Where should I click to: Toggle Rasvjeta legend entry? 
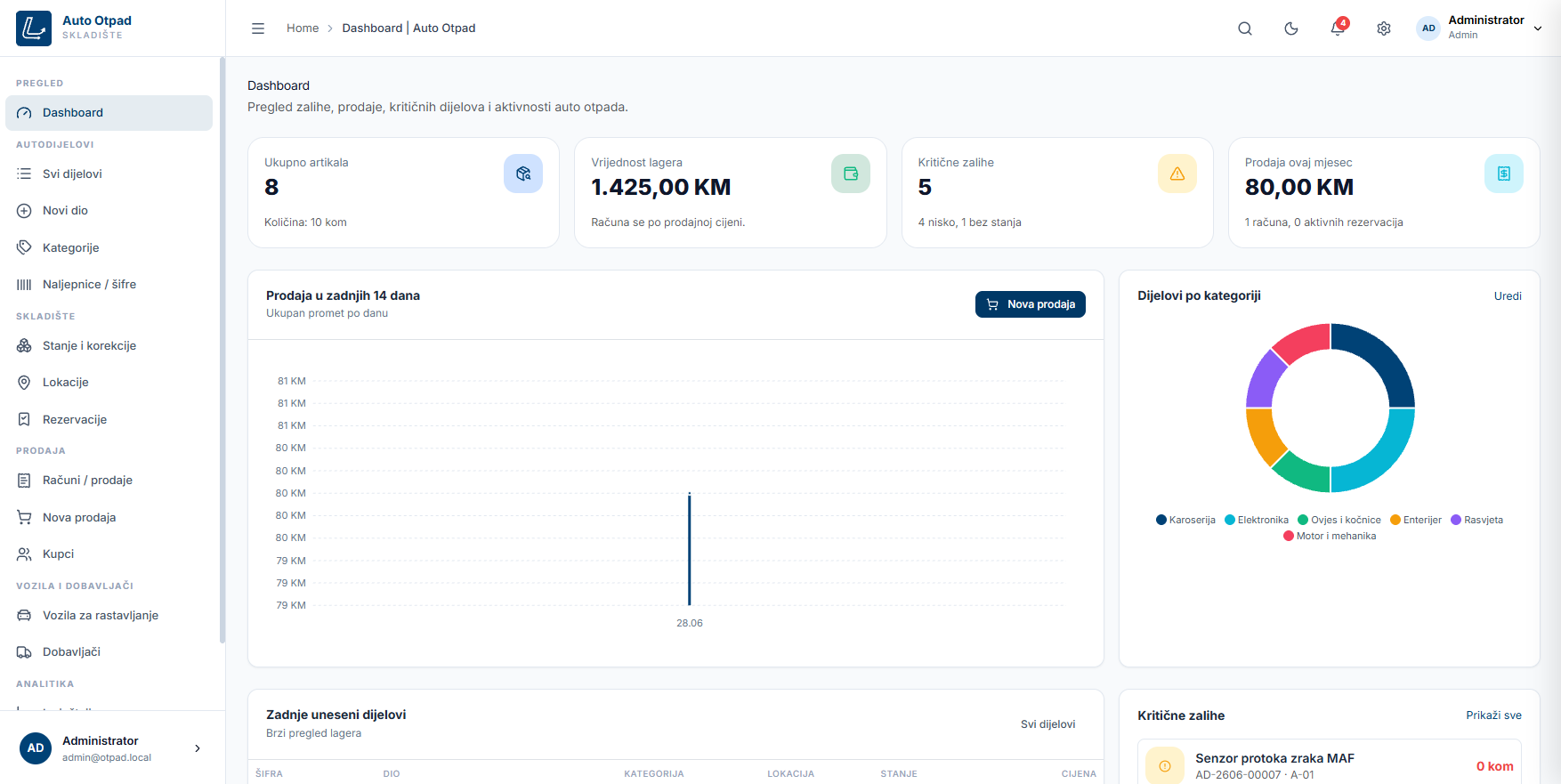(x=1477, y=521)
